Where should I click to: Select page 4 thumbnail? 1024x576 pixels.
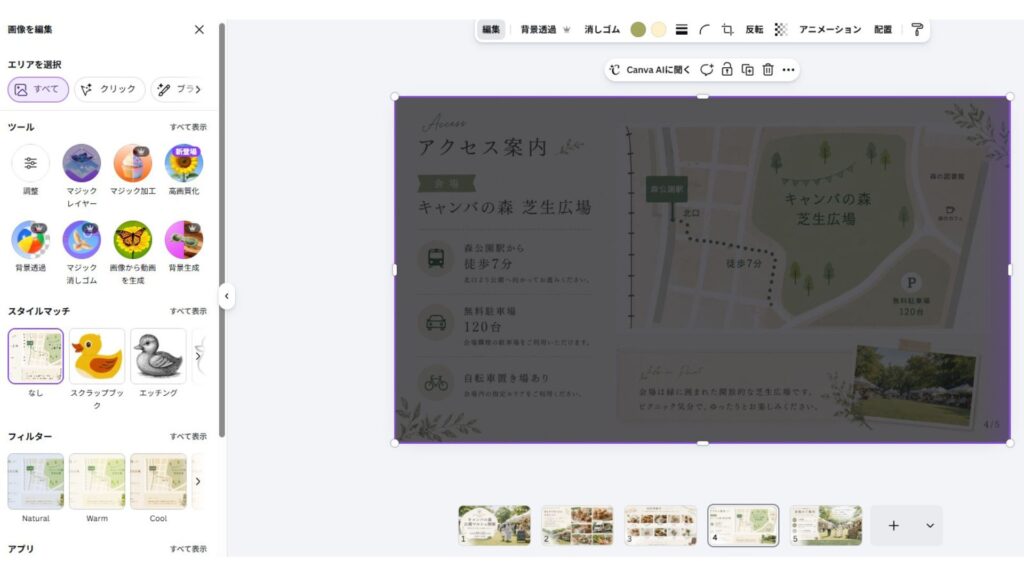[743, 525]
